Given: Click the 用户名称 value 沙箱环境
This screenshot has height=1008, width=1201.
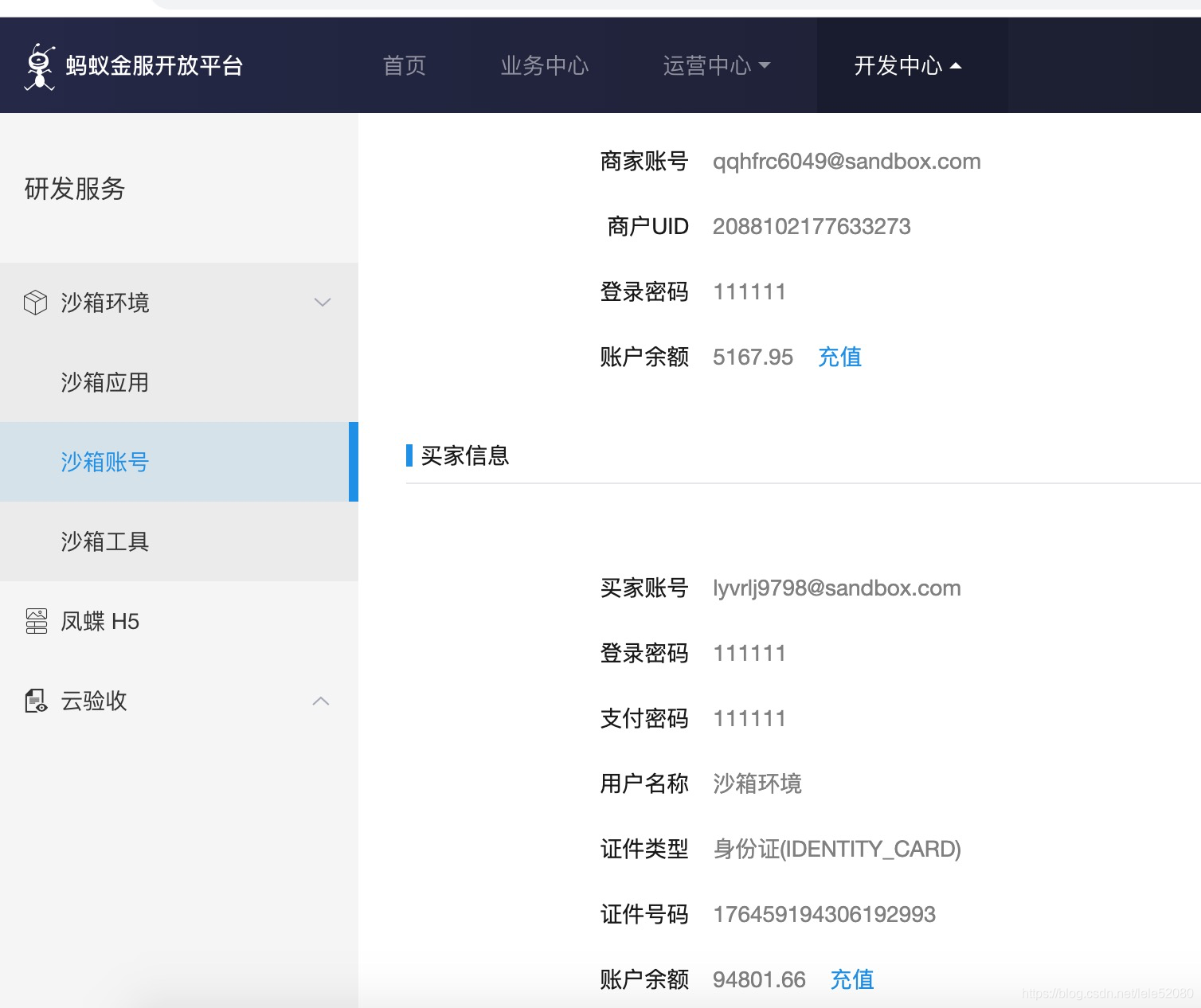Looking at the screenshot, I should click(x=757, y=783).
